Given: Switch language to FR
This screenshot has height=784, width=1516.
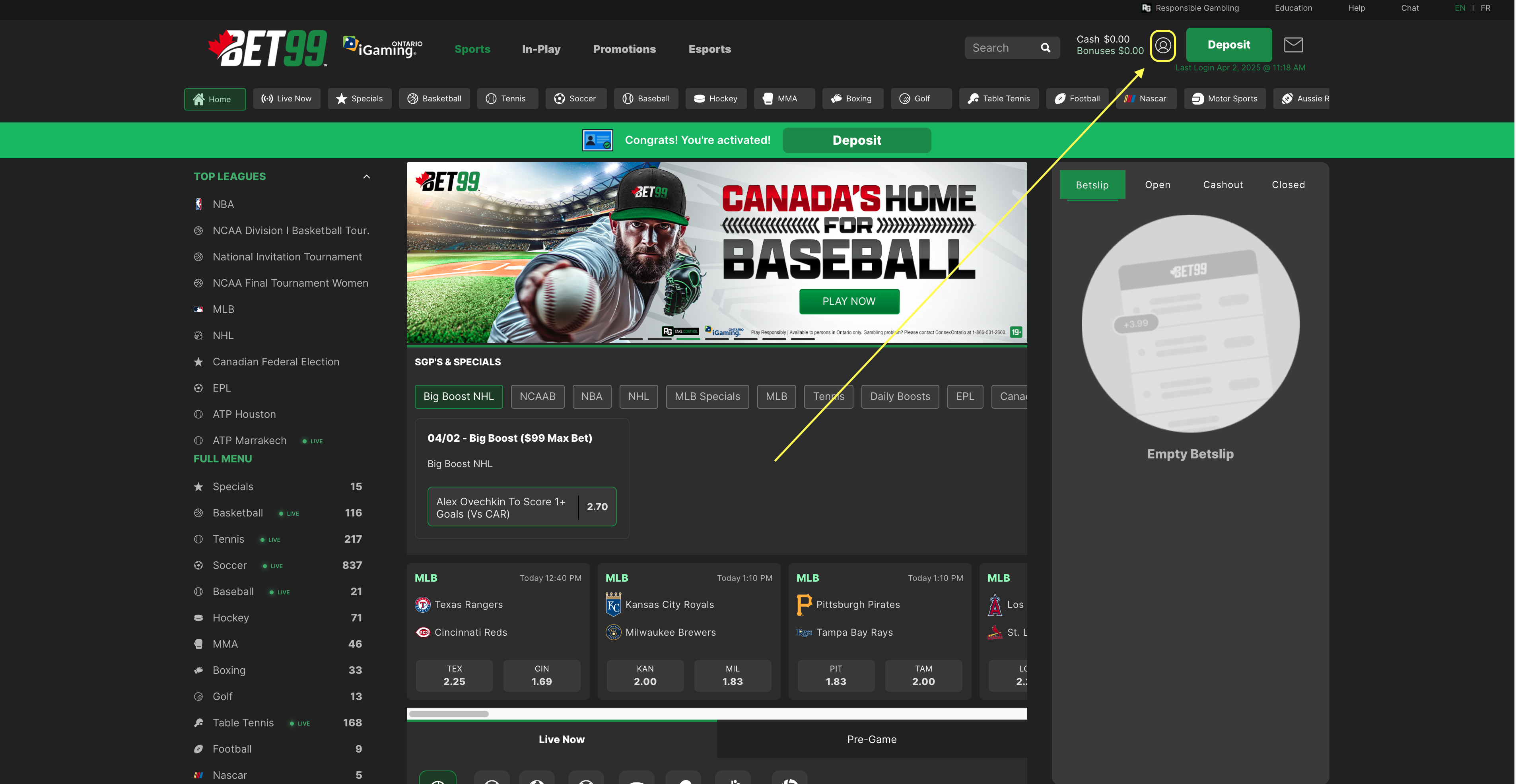Looking at the screenshot, I should pos(1485,8).
